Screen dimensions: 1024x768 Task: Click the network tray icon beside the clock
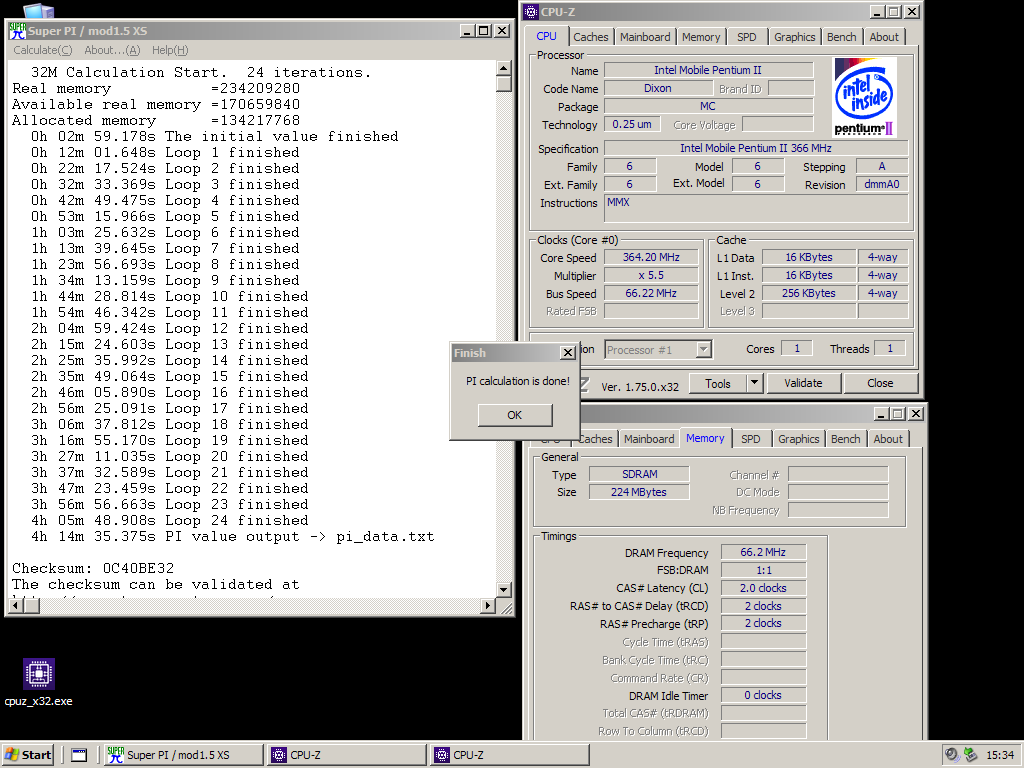970,755
